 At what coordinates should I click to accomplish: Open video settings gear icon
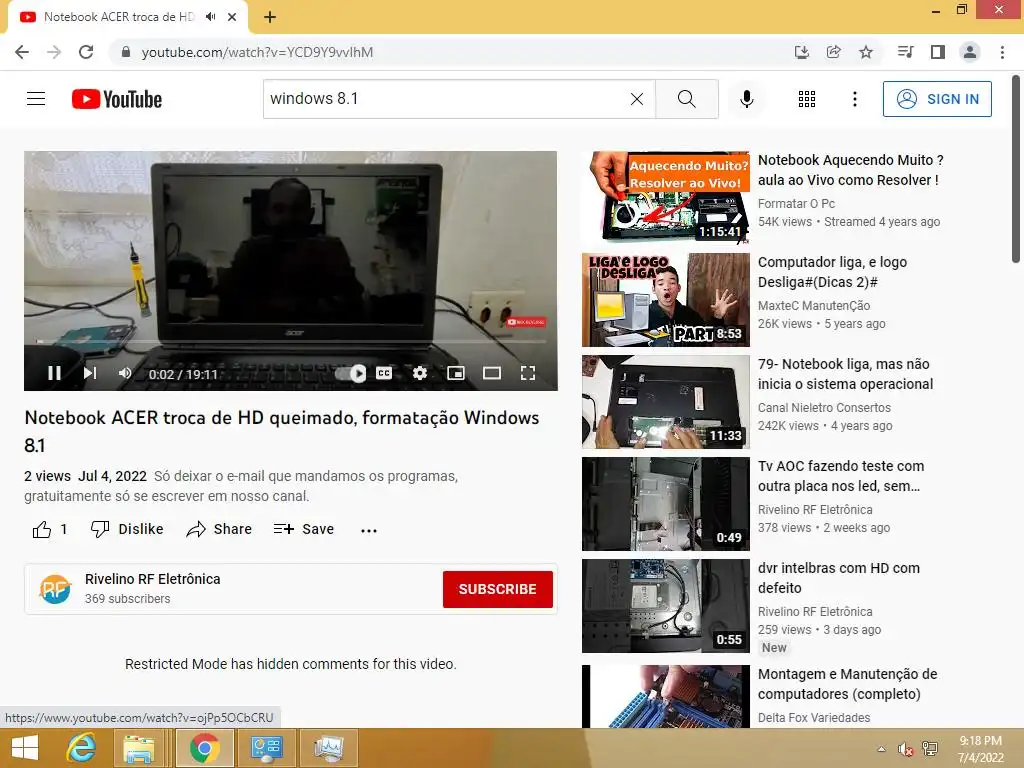pos(420,373)
